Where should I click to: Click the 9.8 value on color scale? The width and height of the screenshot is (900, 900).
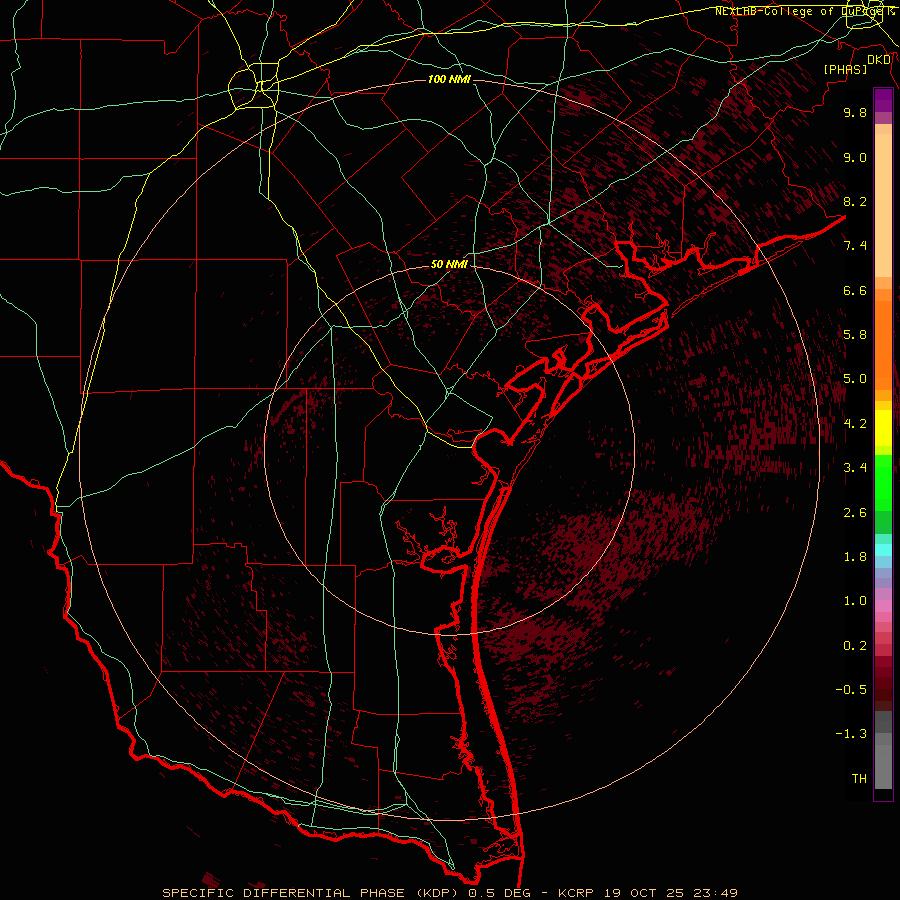click(855, 112)
